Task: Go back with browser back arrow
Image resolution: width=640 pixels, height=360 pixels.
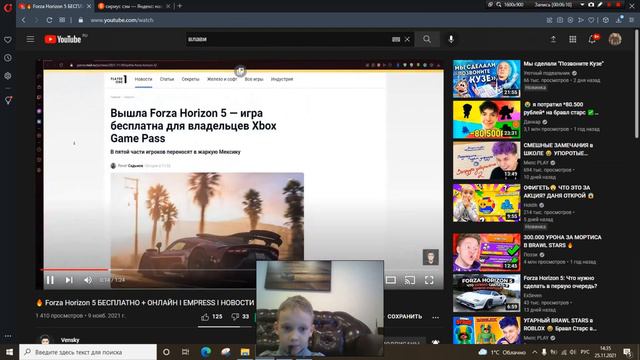Action: click(24, 20)
